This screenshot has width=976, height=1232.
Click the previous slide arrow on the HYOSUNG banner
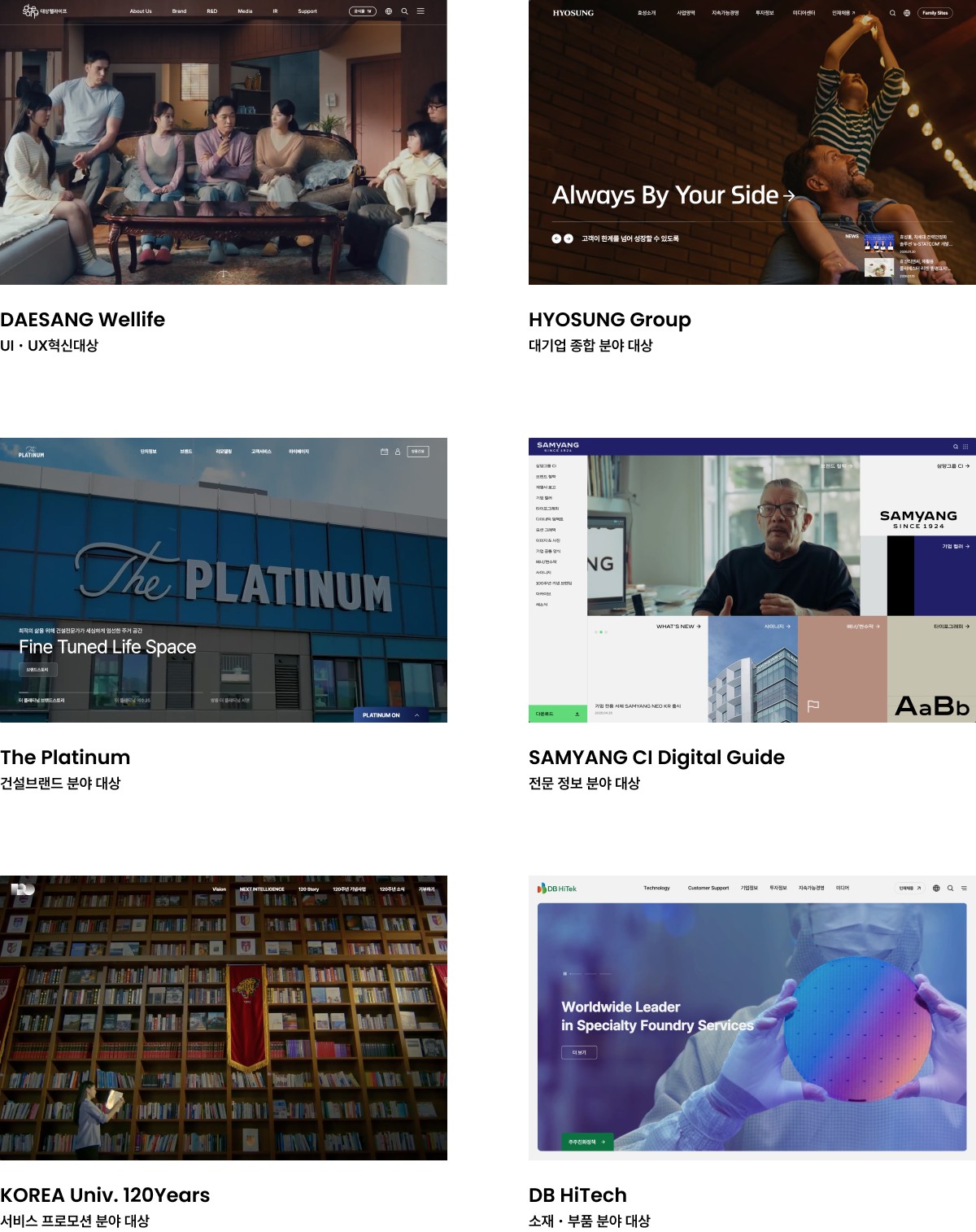click(556, 238)
